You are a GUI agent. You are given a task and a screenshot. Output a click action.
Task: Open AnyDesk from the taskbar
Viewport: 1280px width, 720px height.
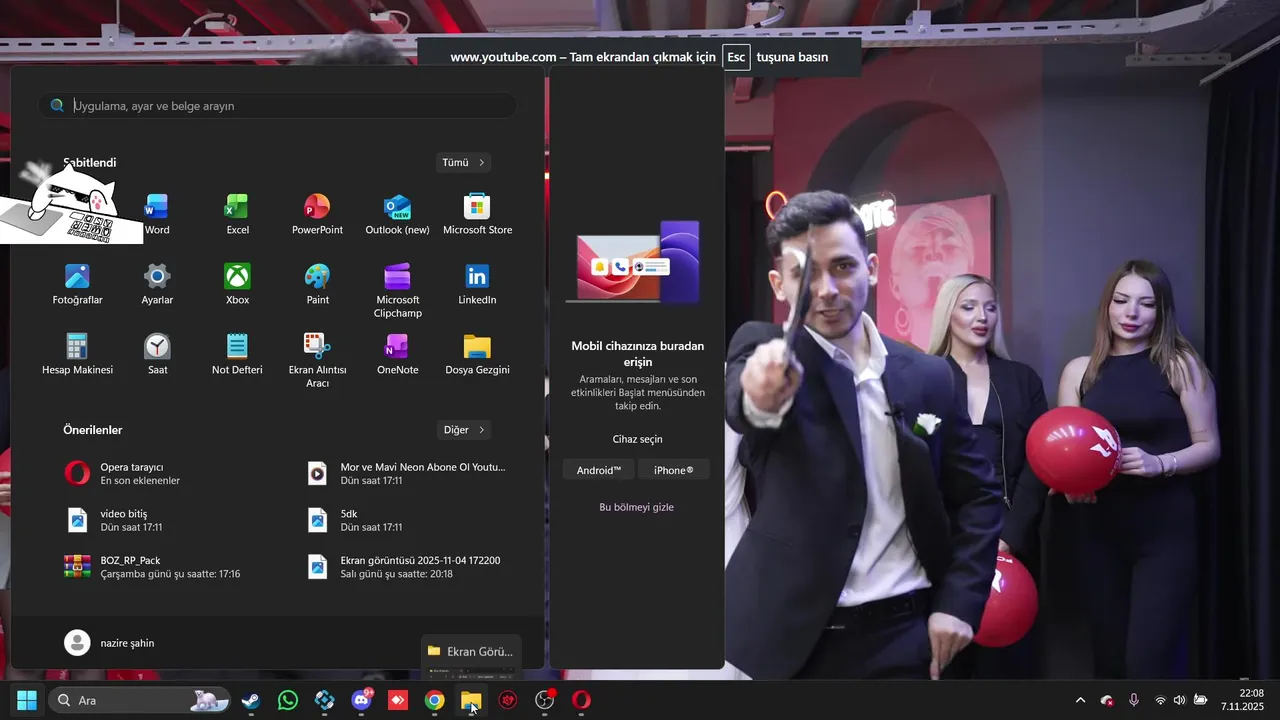click(398, 700)
